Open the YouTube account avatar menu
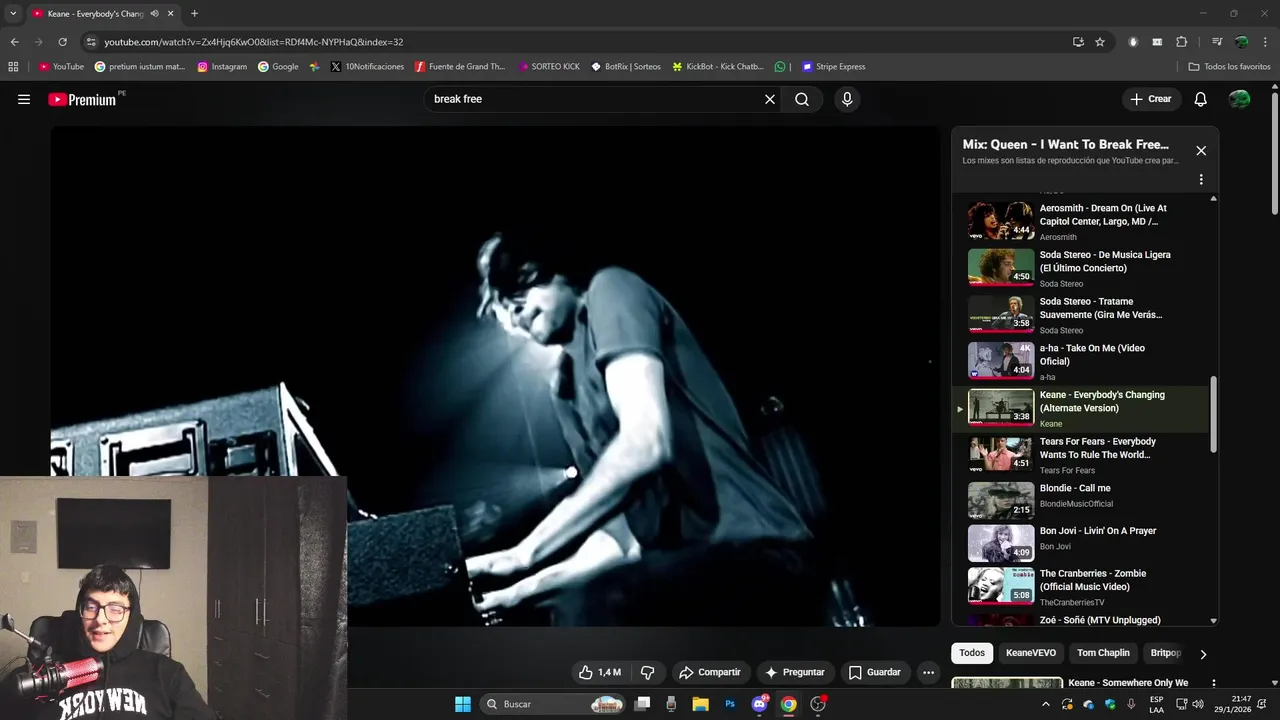Image resolution: width=1280 pixels, height=720 pixels. point(1239,99)
